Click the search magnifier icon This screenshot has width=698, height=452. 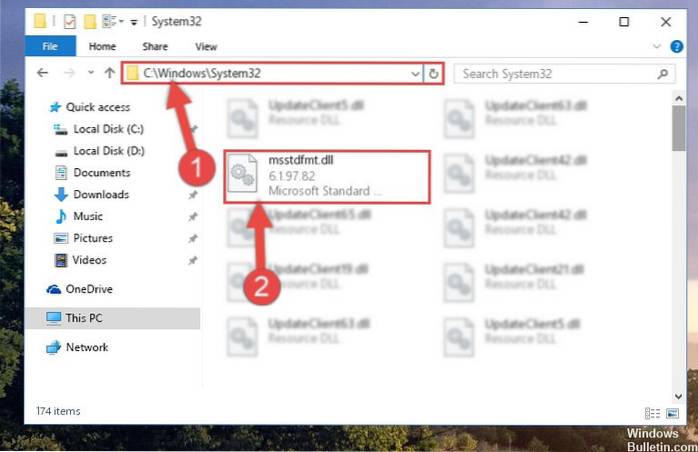(x=661, y=74)
